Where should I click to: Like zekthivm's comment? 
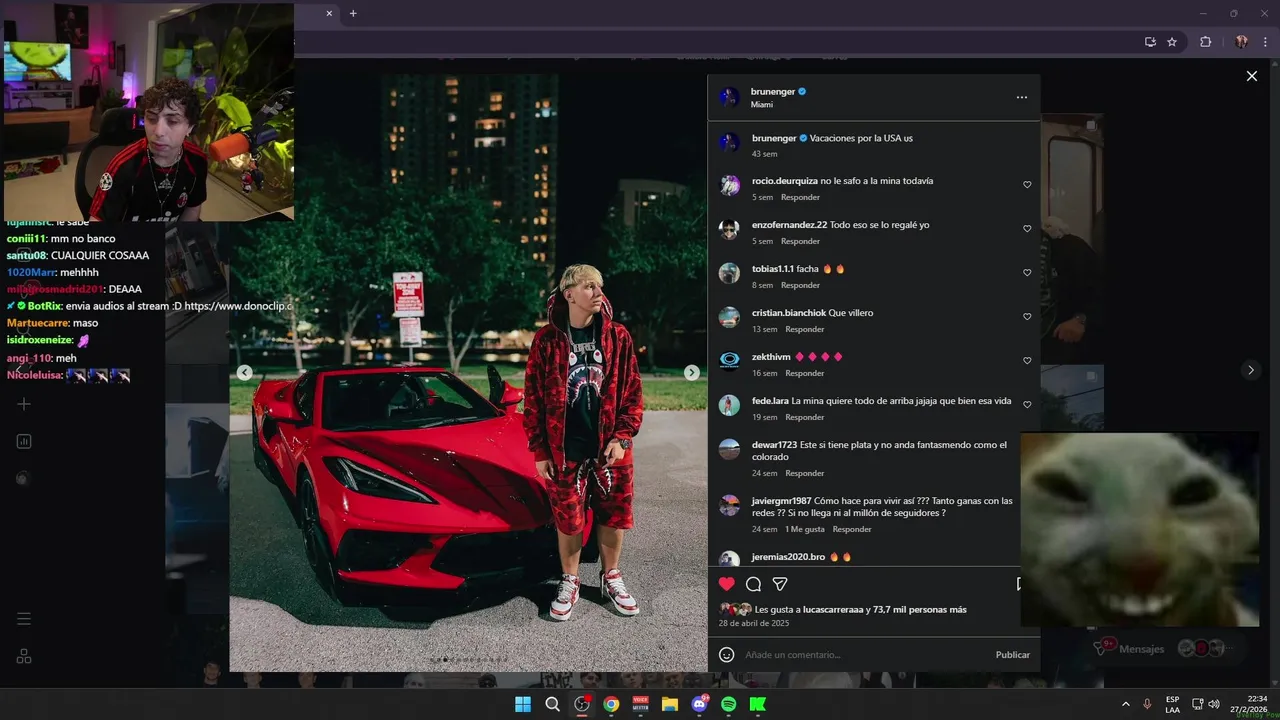tap(1027, 361)
